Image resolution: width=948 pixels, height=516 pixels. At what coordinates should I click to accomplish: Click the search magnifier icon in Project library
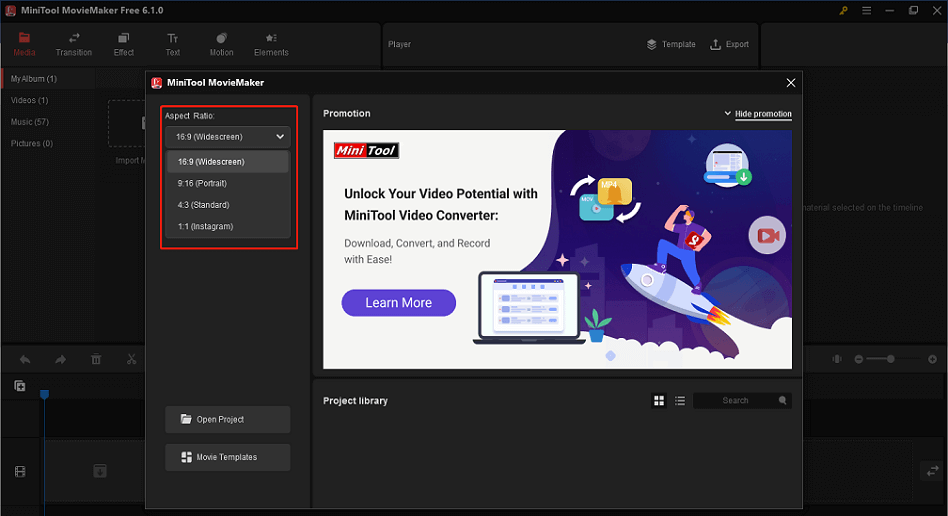(782, 401)
